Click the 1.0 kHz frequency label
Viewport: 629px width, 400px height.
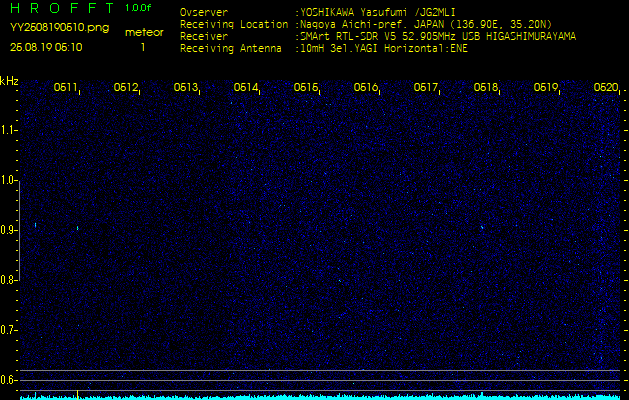[8, 180]
